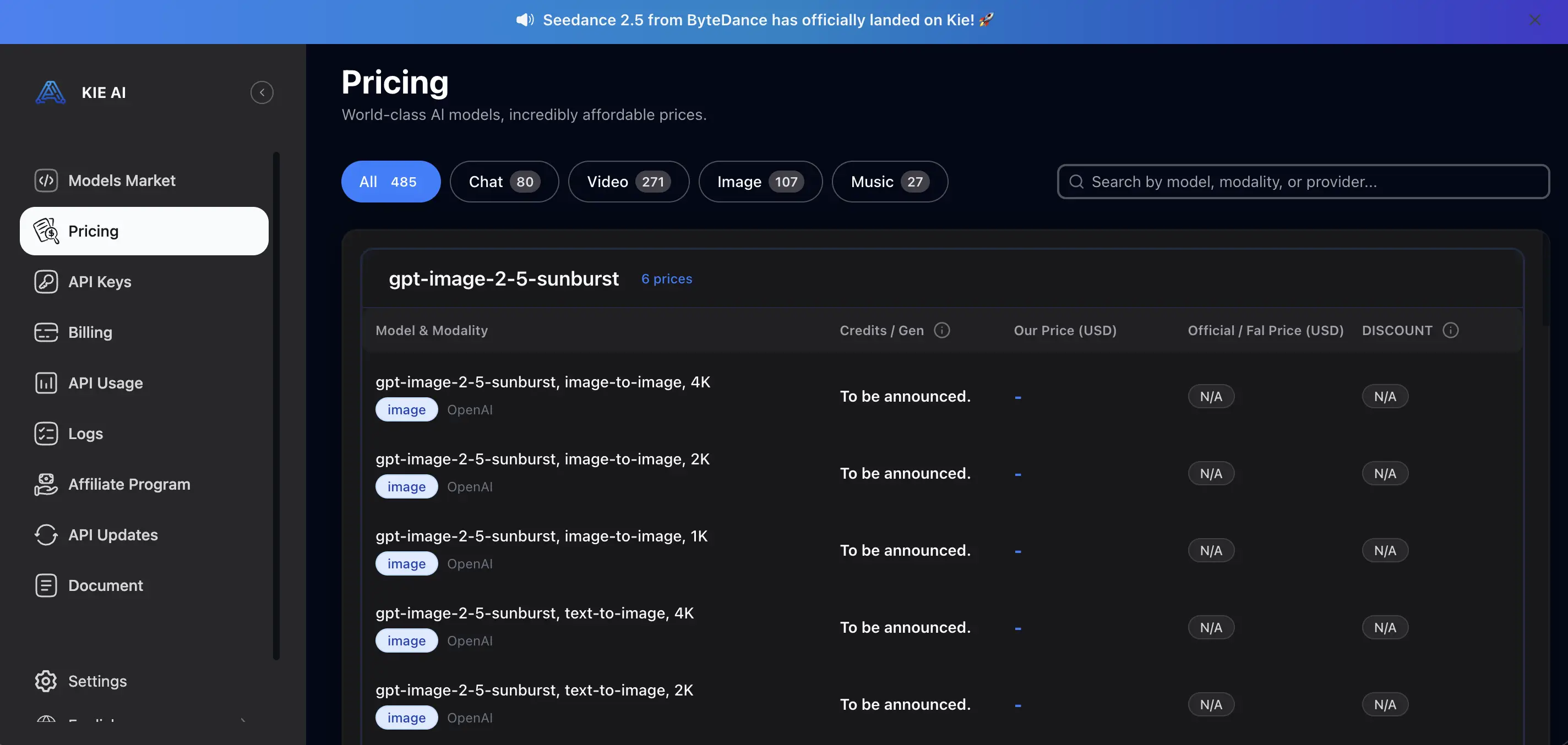Filter by Chat models tab
Viewport: 1568px width, 745px height.
point(504,182)
